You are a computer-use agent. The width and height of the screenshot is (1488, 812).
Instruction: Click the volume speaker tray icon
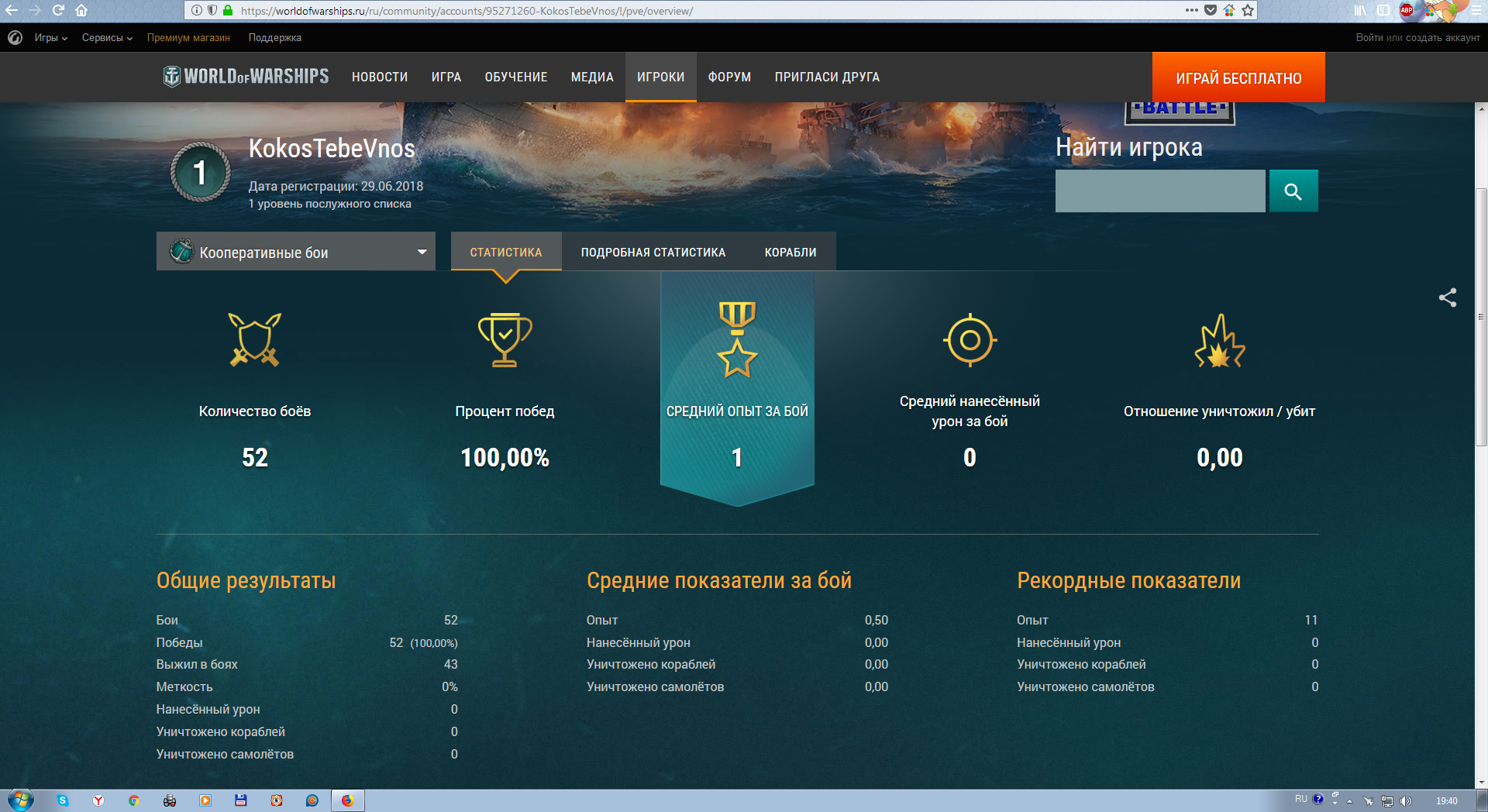(x=1406, y=801)
